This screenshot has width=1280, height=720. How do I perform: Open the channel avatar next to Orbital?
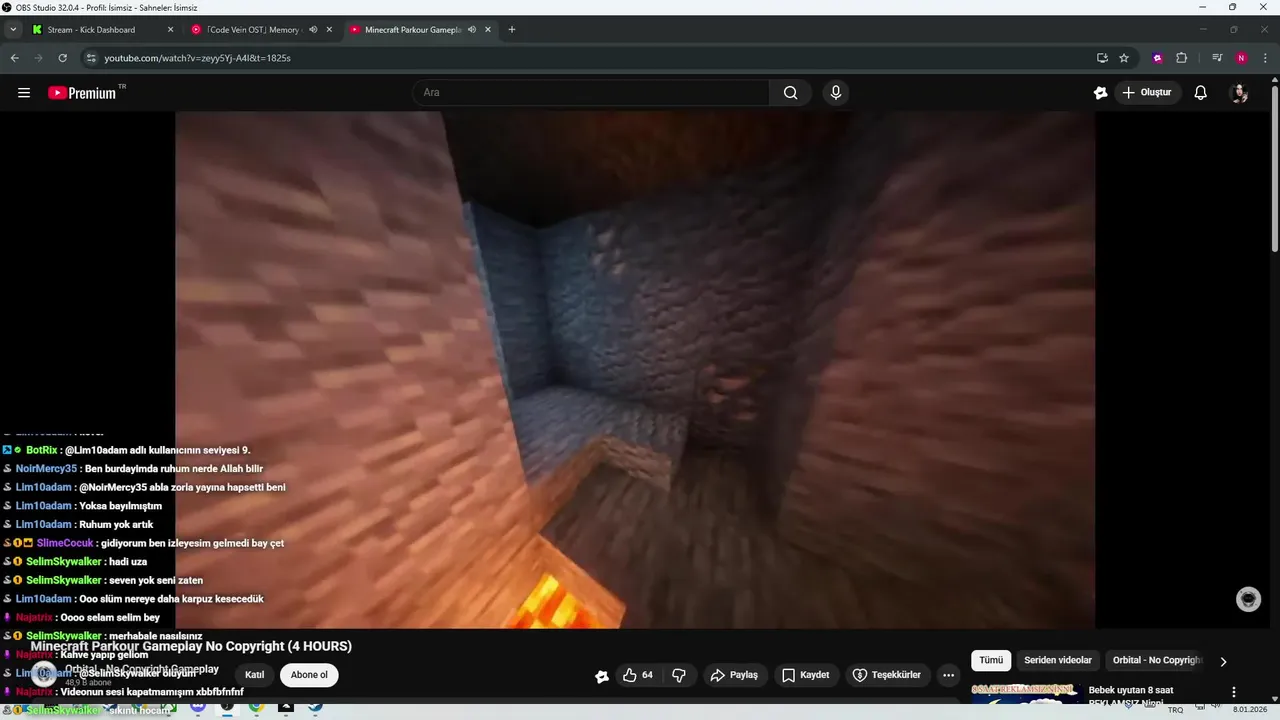point(43,675)
